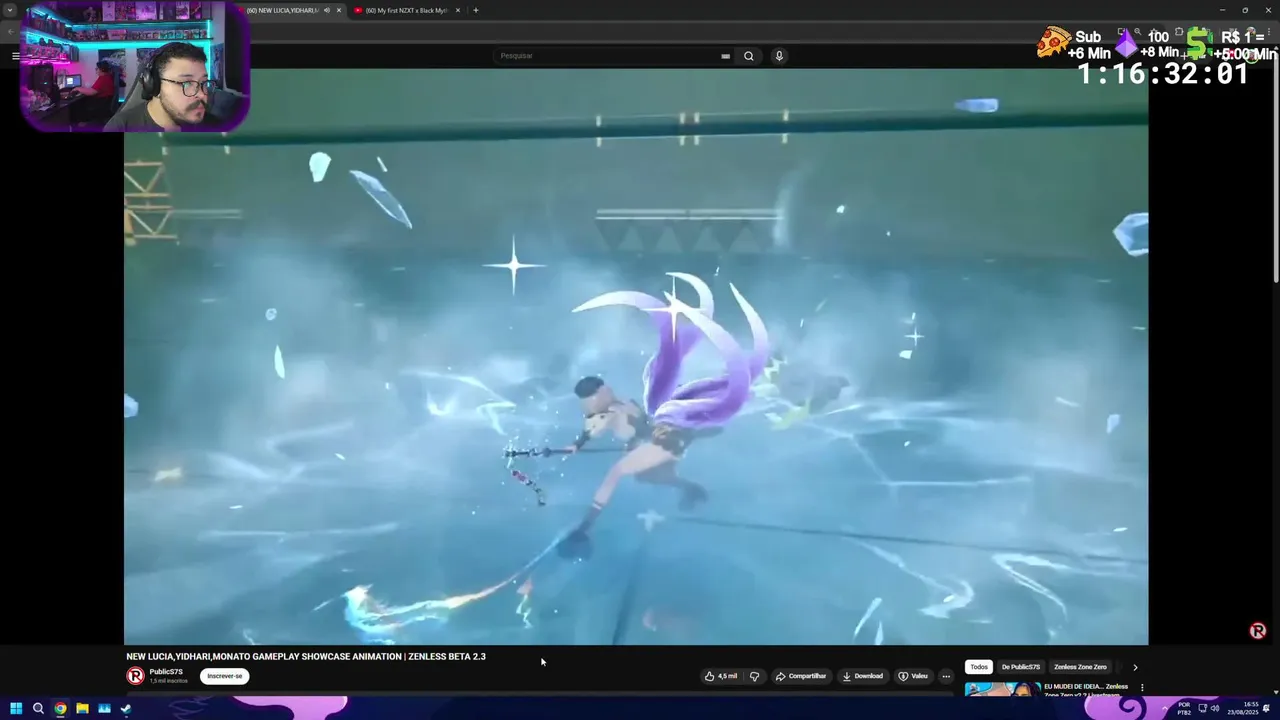Click the video title text
This screenshot has height=720, width=1280.
pyautogui.click(x=306, y=657)
